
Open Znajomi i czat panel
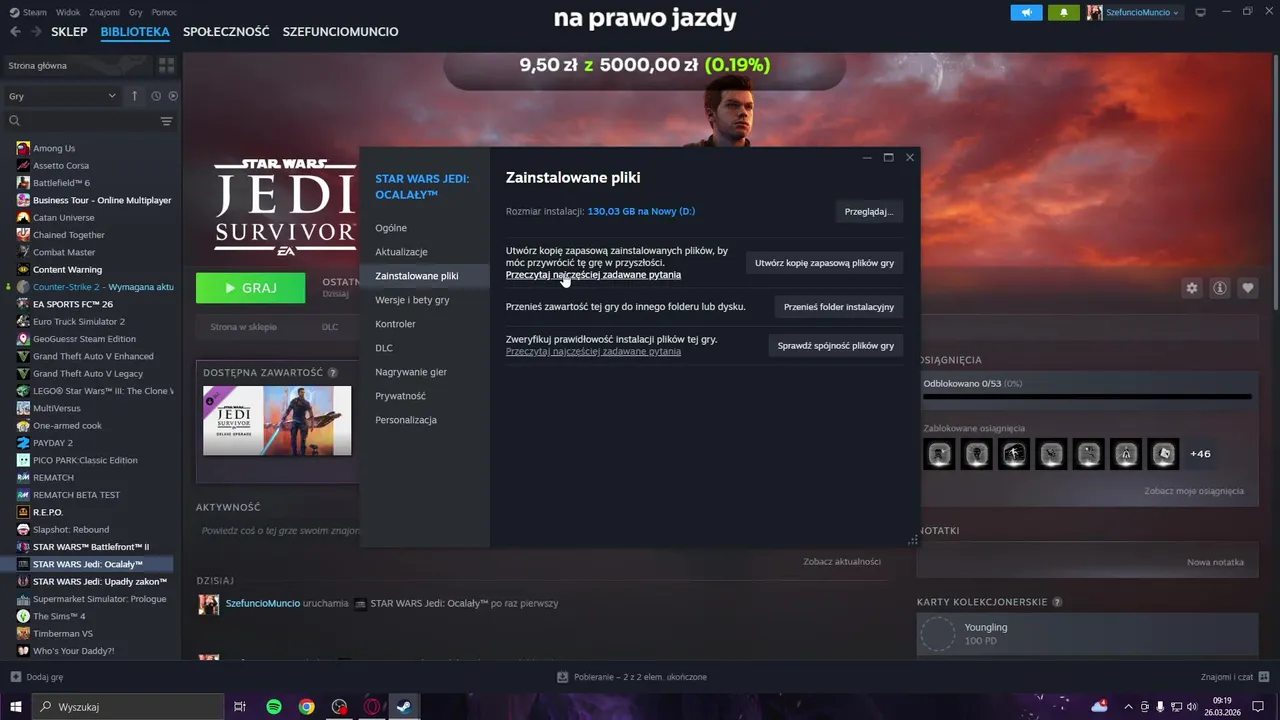point(1233,677)
